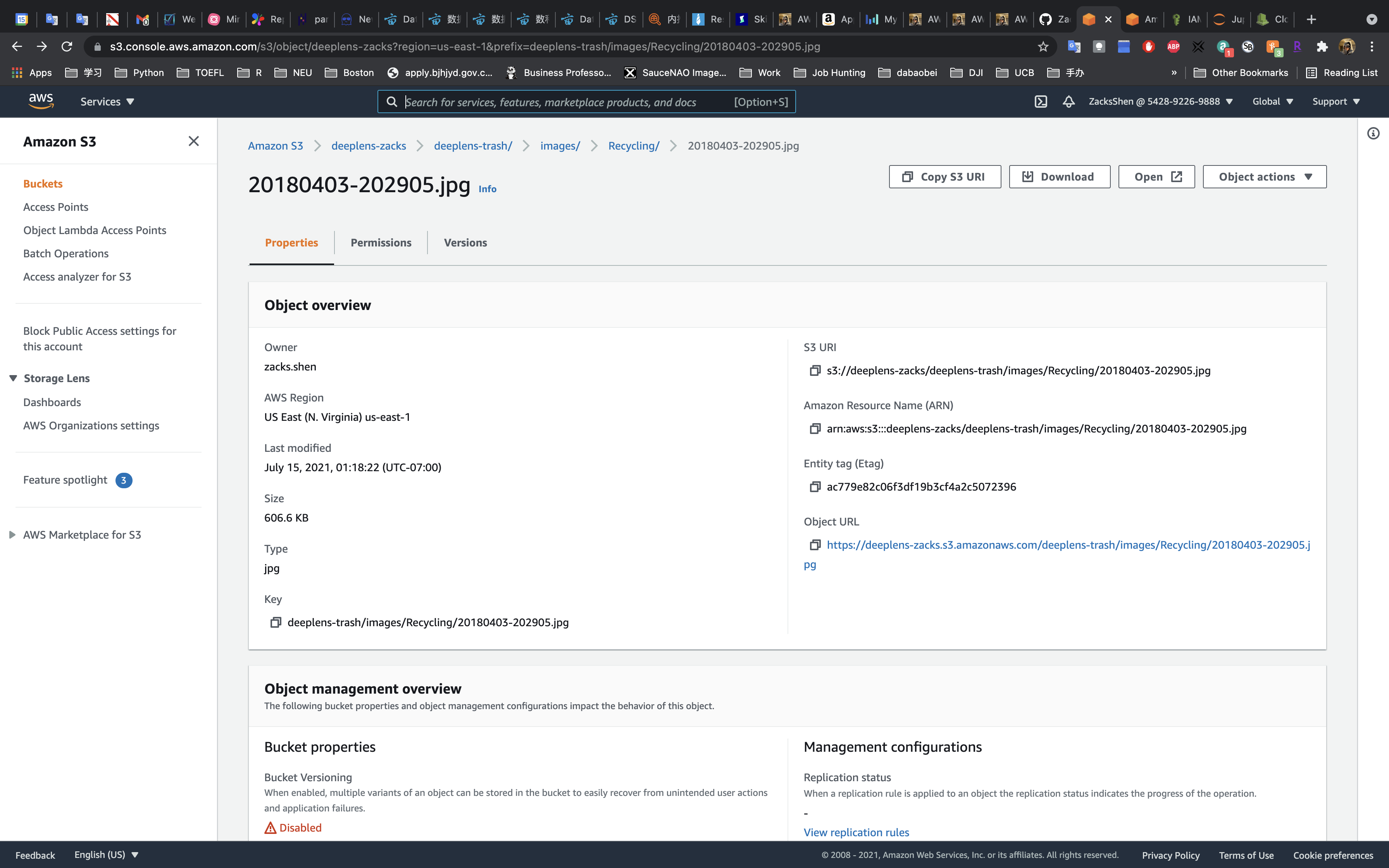Screen dimensions: 1389x868
Task: Bookmark this page with the star icon
Action: click(x=1043, y=46)
